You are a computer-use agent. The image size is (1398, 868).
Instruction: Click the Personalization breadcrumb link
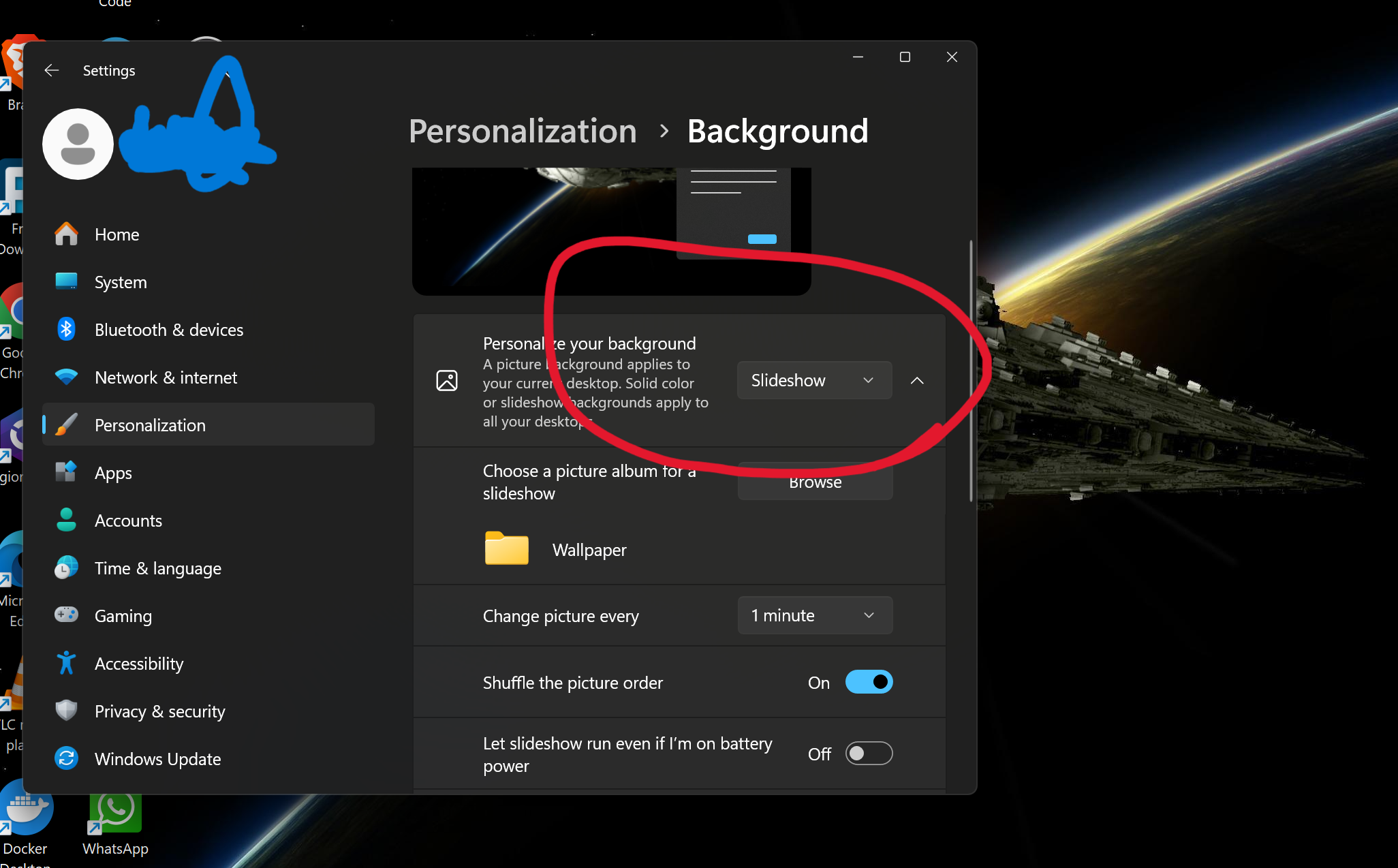click(x=523, y=131)
